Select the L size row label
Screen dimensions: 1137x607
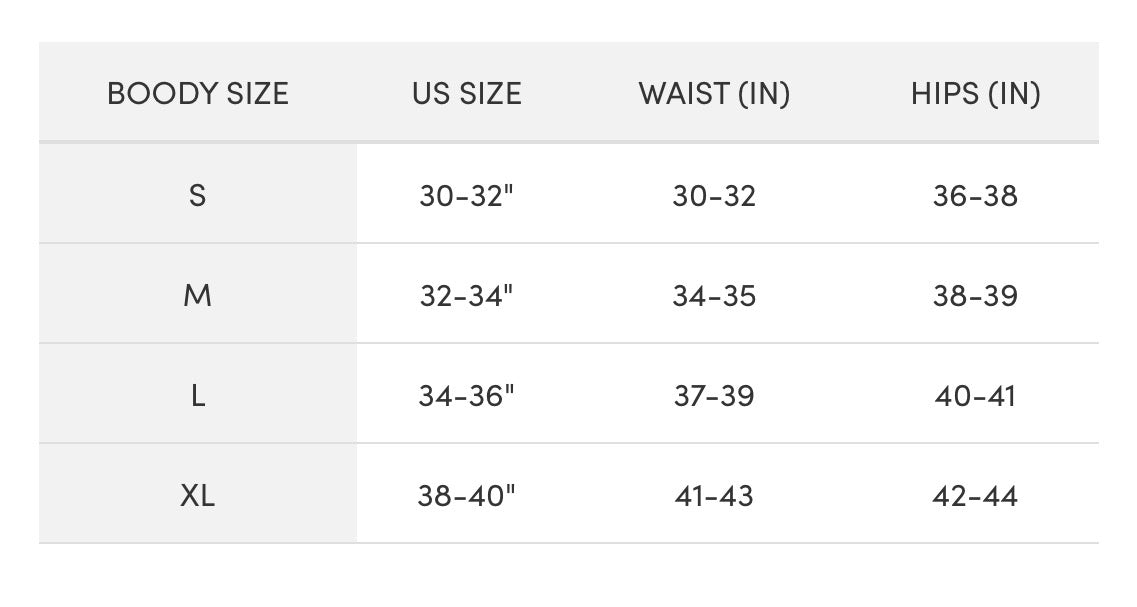click(198, 396)
